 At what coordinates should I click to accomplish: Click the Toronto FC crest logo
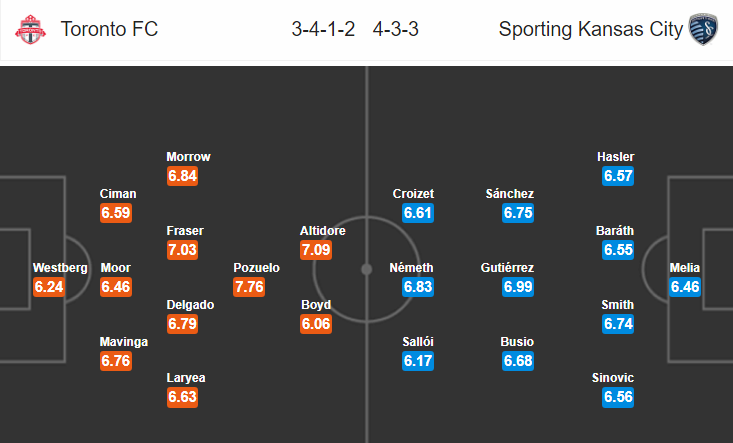[30, 29]
